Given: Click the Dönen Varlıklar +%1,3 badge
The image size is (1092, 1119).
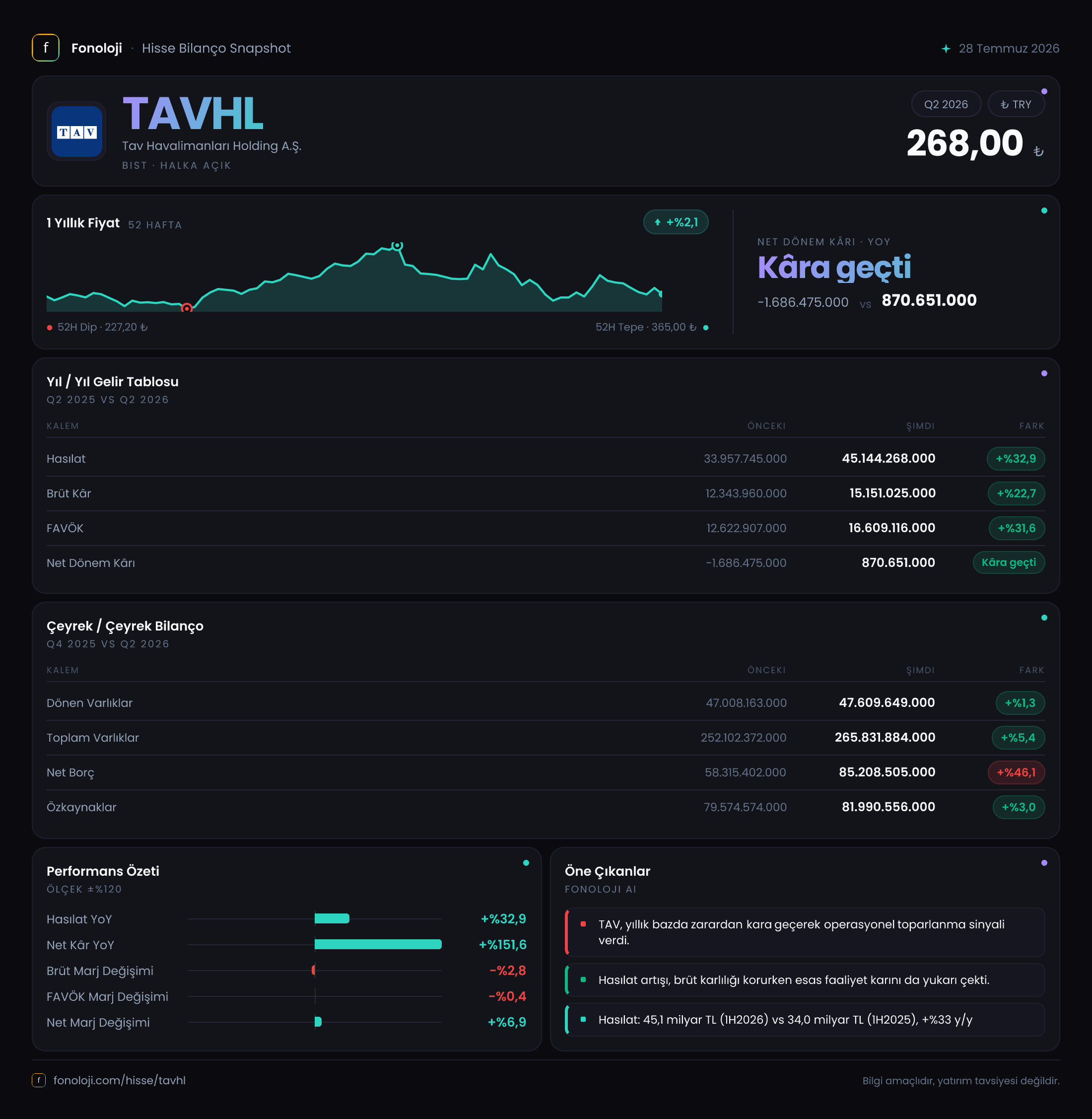Looking at the screenshot, I should [1021, 702].
